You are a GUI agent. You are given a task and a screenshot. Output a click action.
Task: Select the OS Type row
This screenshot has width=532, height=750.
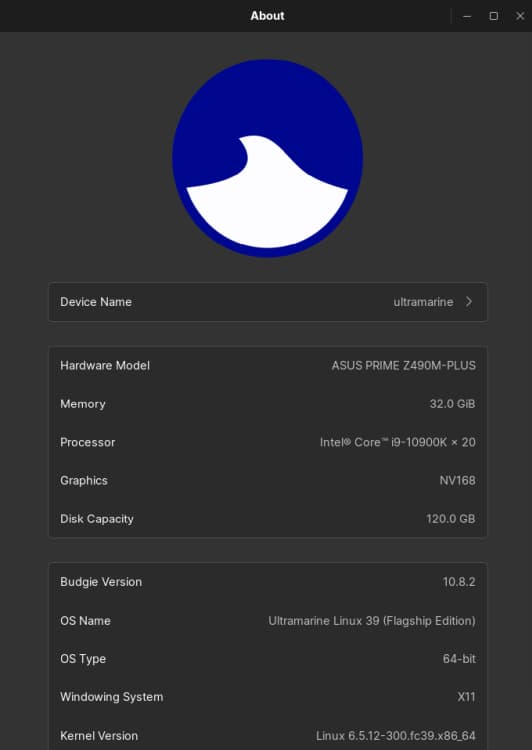[268, 659]
